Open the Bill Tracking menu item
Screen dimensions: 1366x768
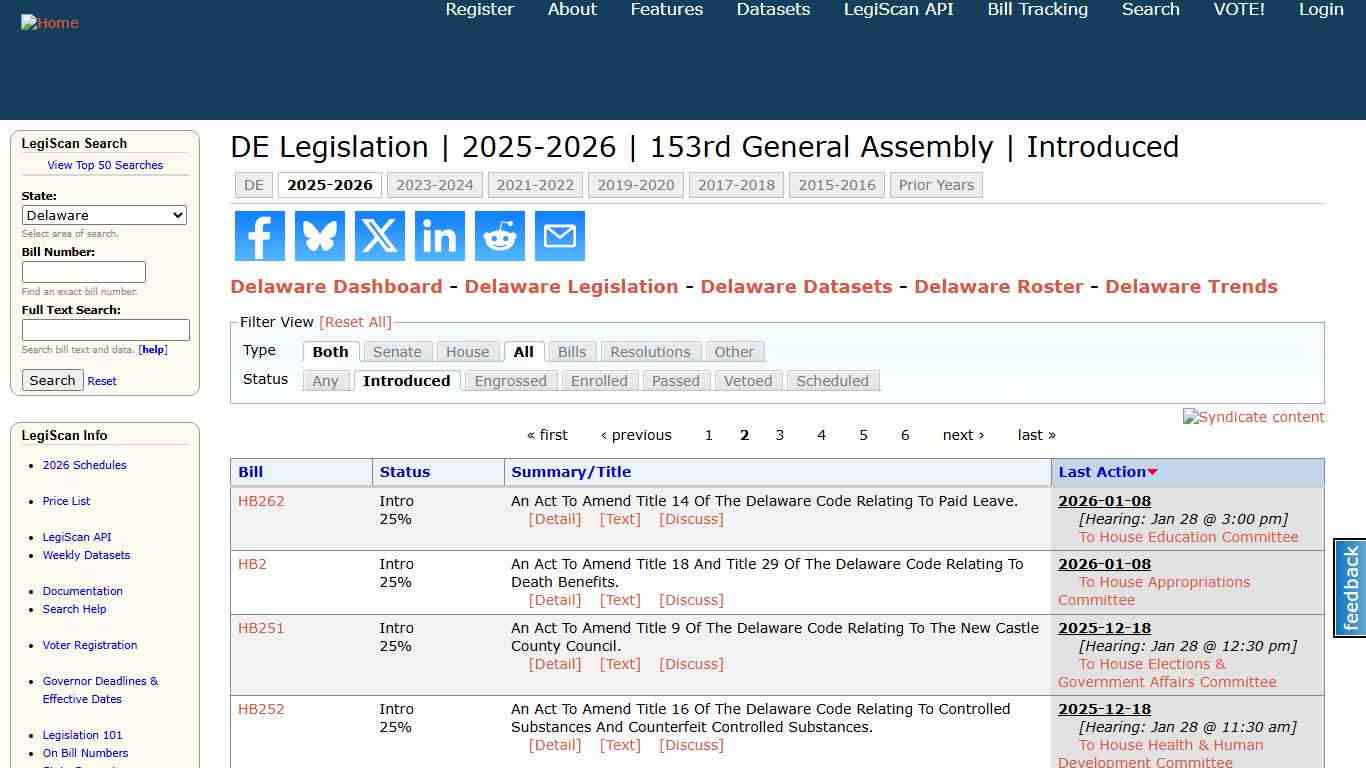(1037, 10)
